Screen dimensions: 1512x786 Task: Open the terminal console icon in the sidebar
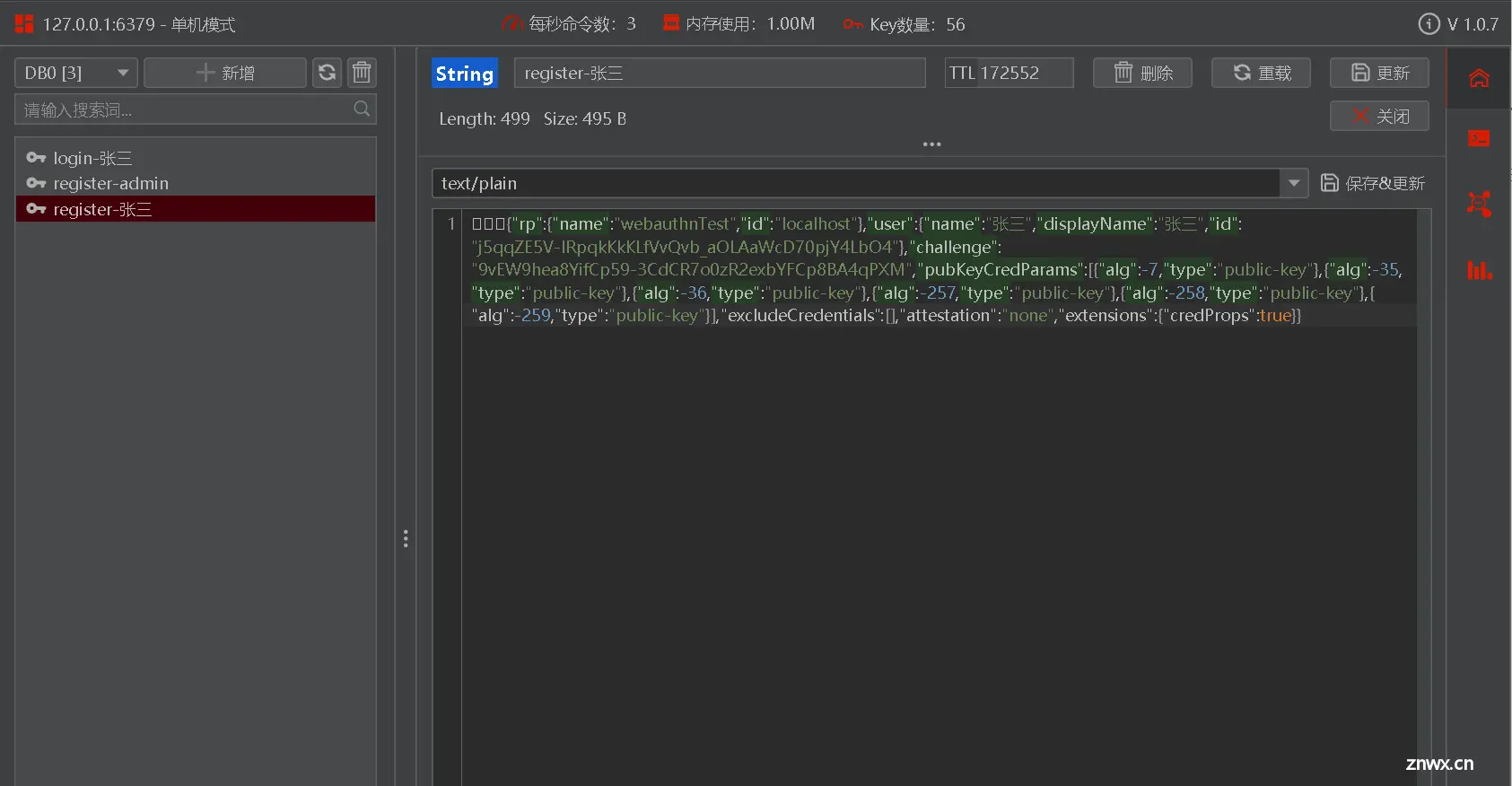[1479, 138]
